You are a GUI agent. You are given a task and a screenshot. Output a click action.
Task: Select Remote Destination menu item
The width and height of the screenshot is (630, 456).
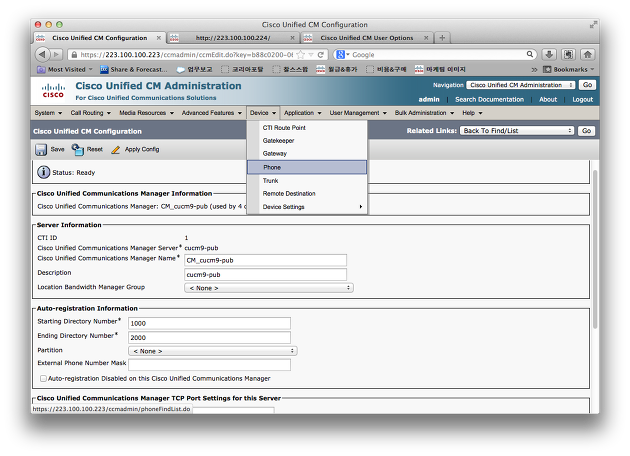(307, 194)
